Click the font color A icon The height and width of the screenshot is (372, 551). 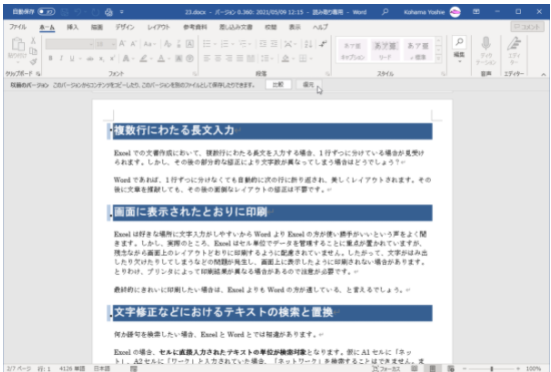pyautogui.click(x=161, y=58)
